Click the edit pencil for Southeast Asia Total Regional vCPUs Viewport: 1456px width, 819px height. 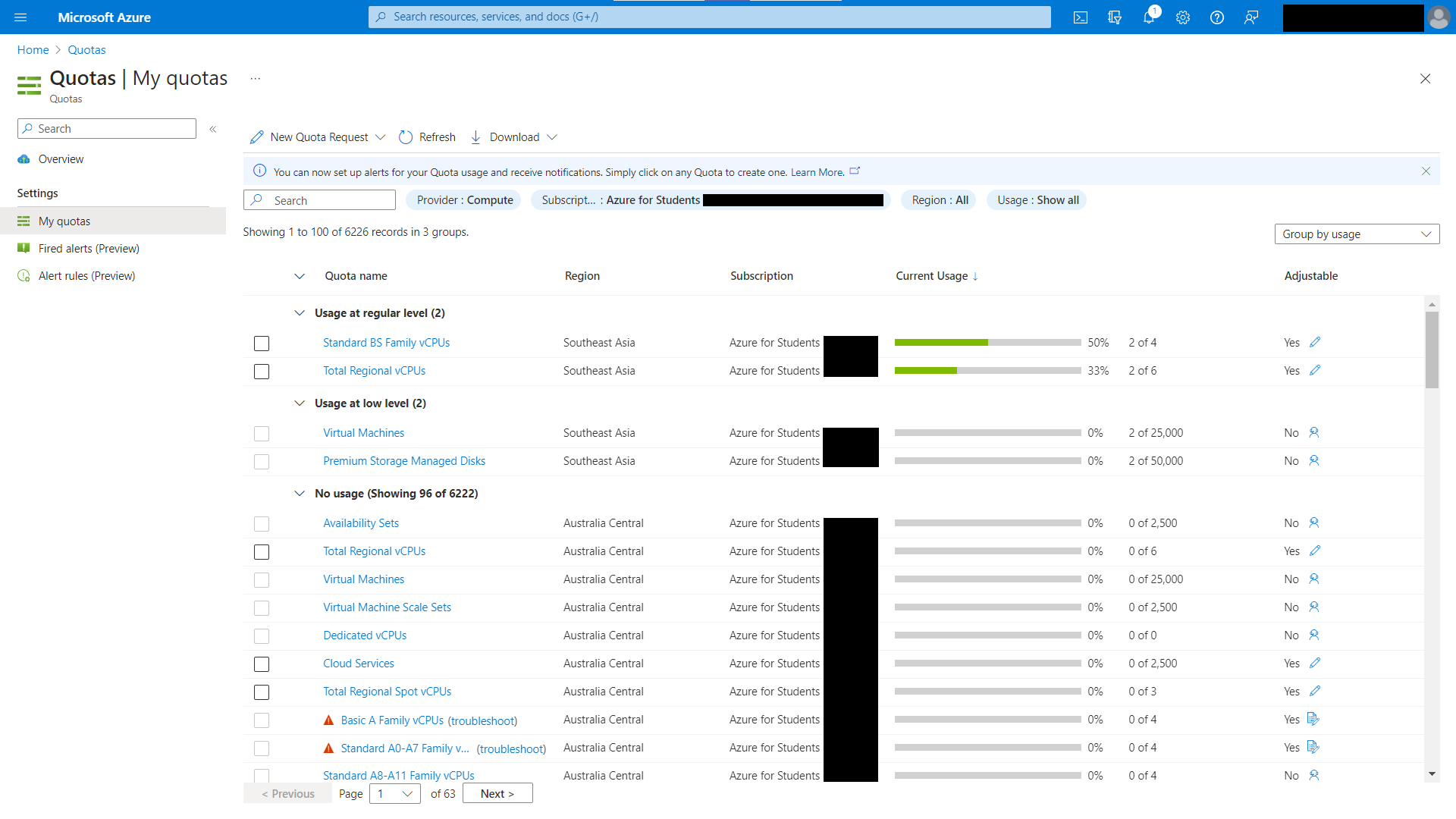1315,371
